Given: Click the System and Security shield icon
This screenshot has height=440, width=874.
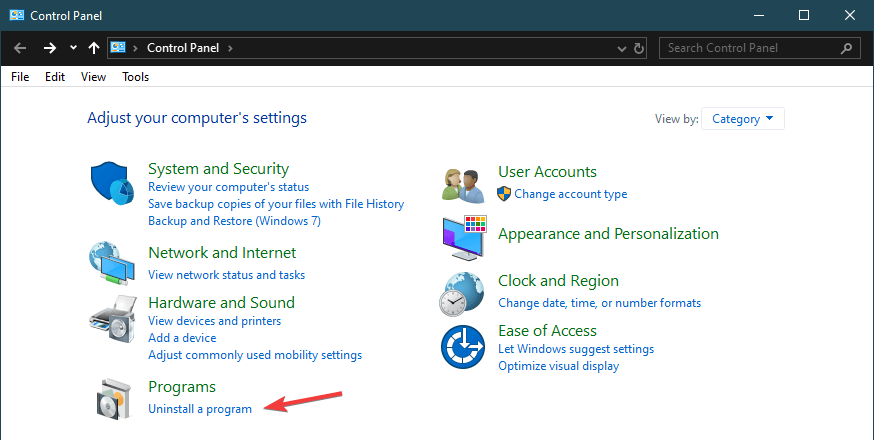Looking at the screenshot, I should coord(112,185).
